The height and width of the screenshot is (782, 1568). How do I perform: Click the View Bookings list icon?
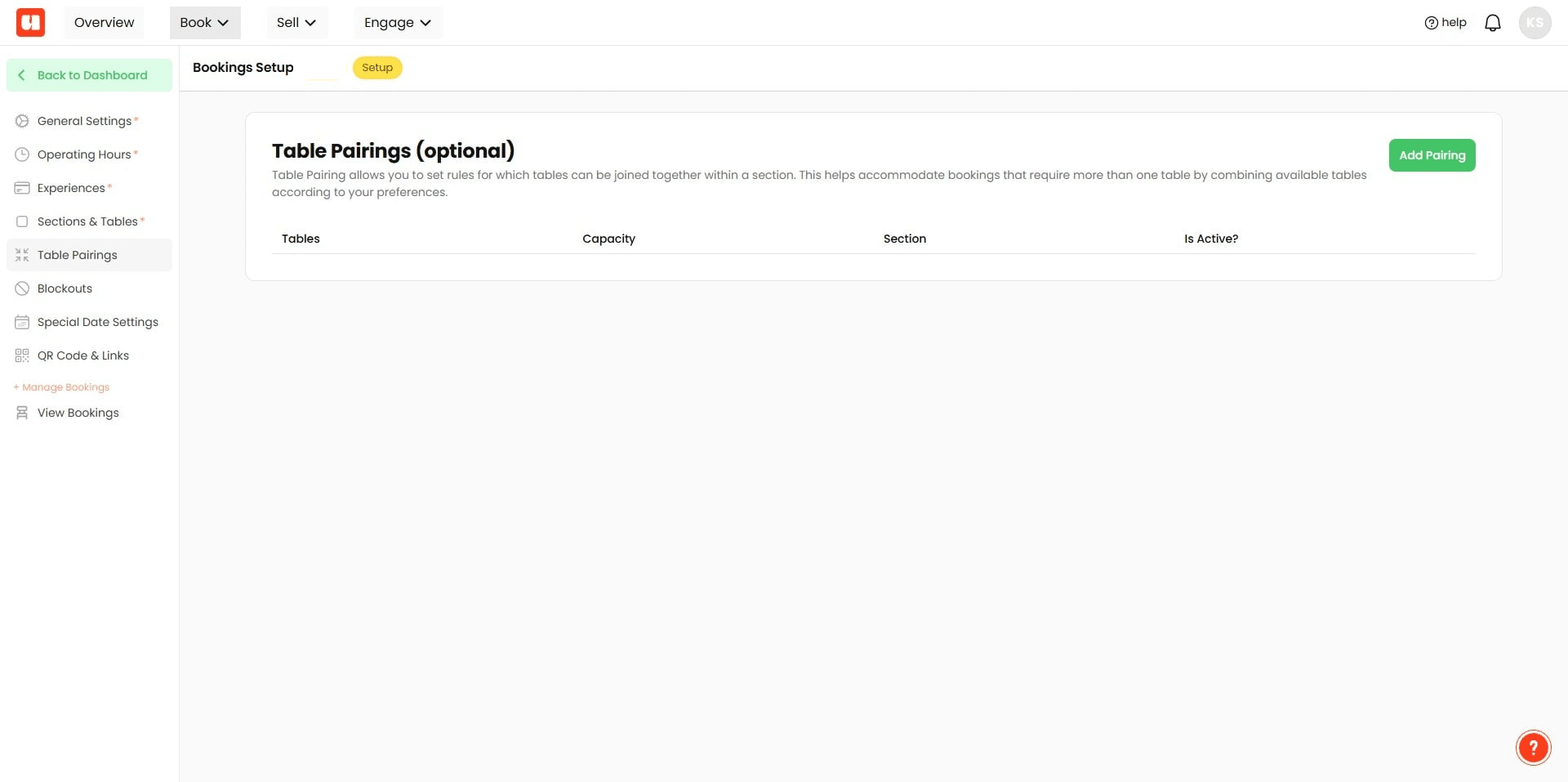point(22,413)
